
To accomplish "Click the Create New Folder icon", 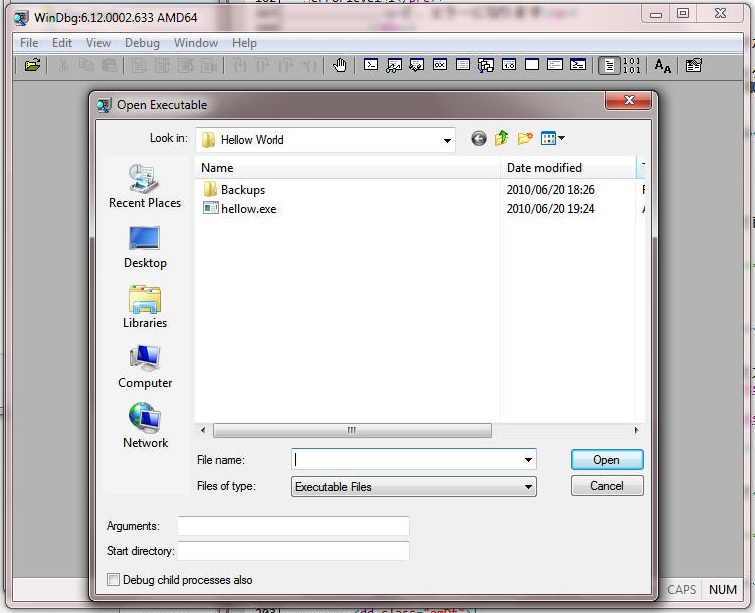I will [x=525, y=139].
